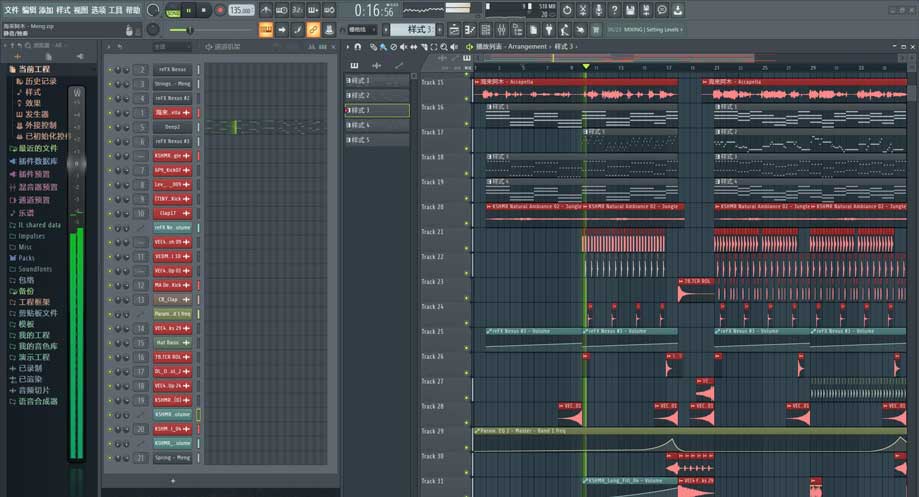Click the microphone recording icon

(x=599, y=10)
